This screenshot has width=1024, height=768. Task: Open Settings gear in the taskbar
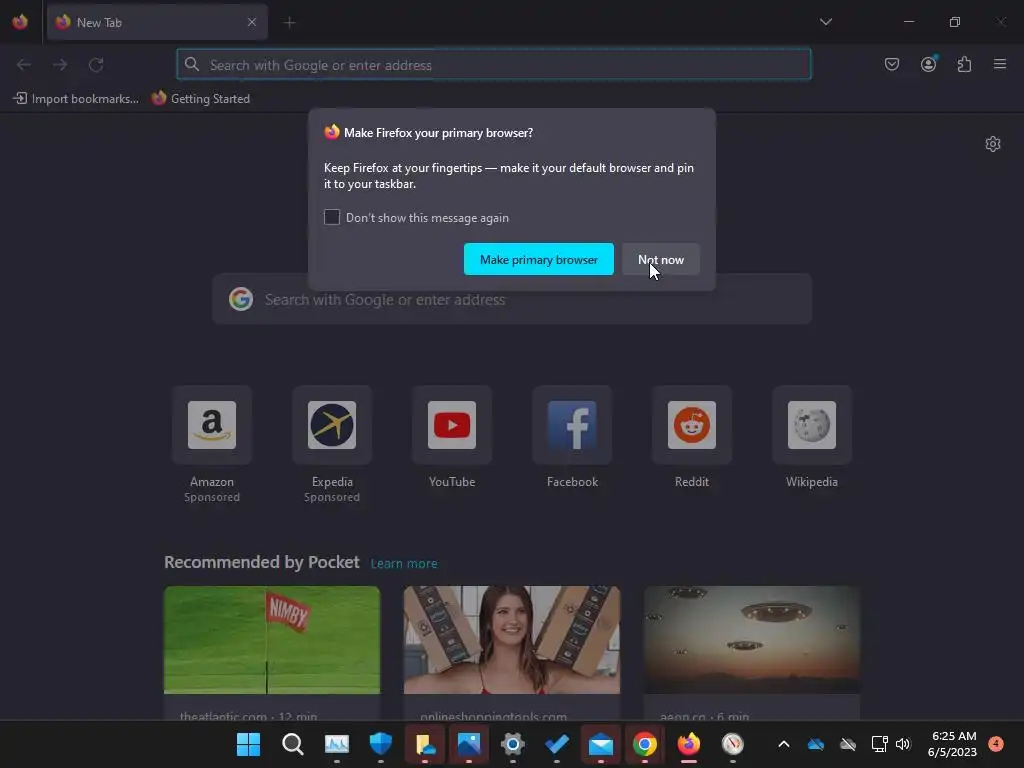[x=513, y=744]
